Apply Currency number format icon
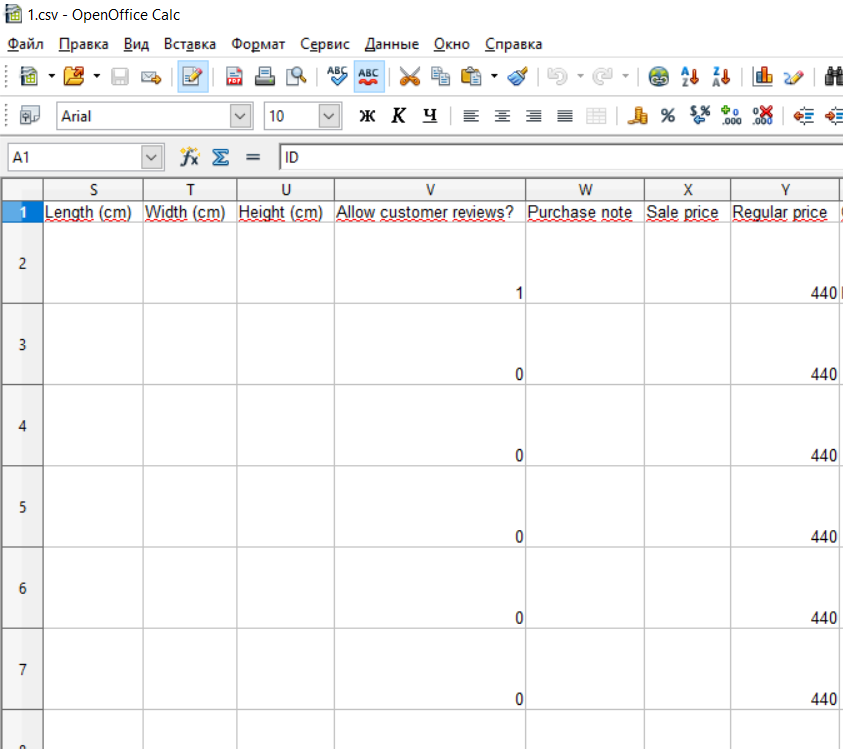 [x=638, y=116]
